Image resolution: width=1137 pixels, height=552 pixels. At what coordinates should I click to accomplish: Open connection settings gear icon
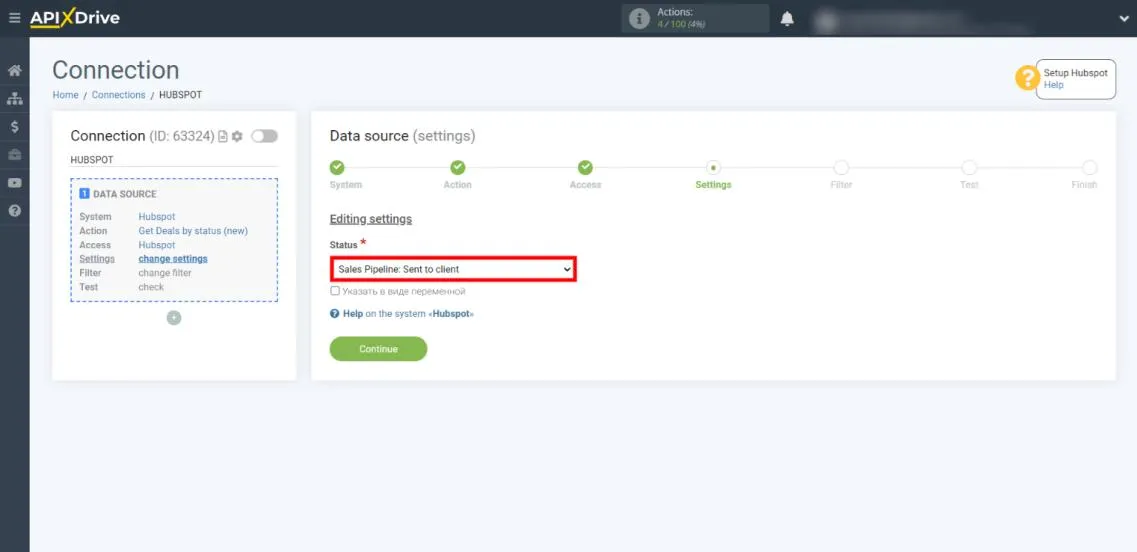pyautogui.click(x=238, y=136)
